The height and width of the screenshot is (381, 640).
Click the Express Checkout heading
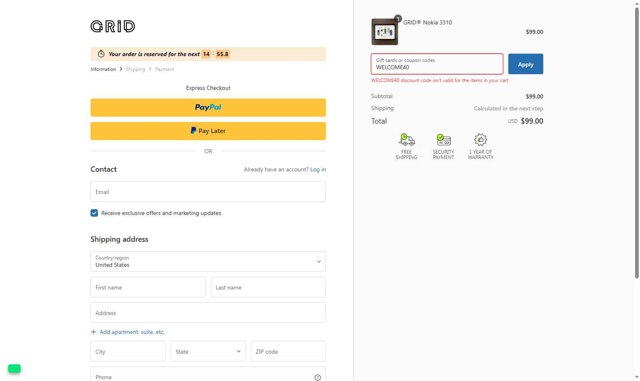208,88
